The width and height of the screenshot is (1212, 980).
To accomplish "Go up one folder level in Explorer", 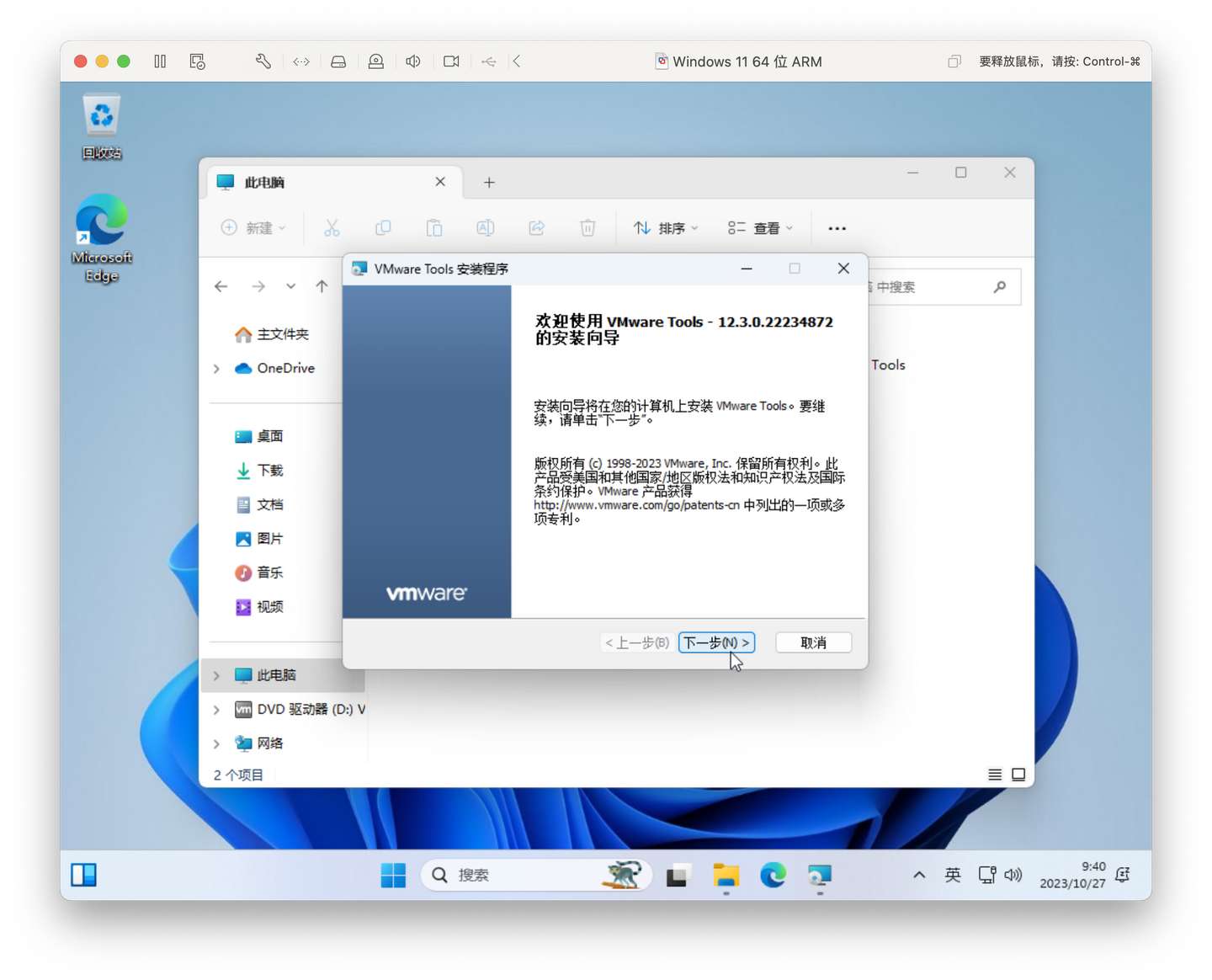I will point(322,287).
